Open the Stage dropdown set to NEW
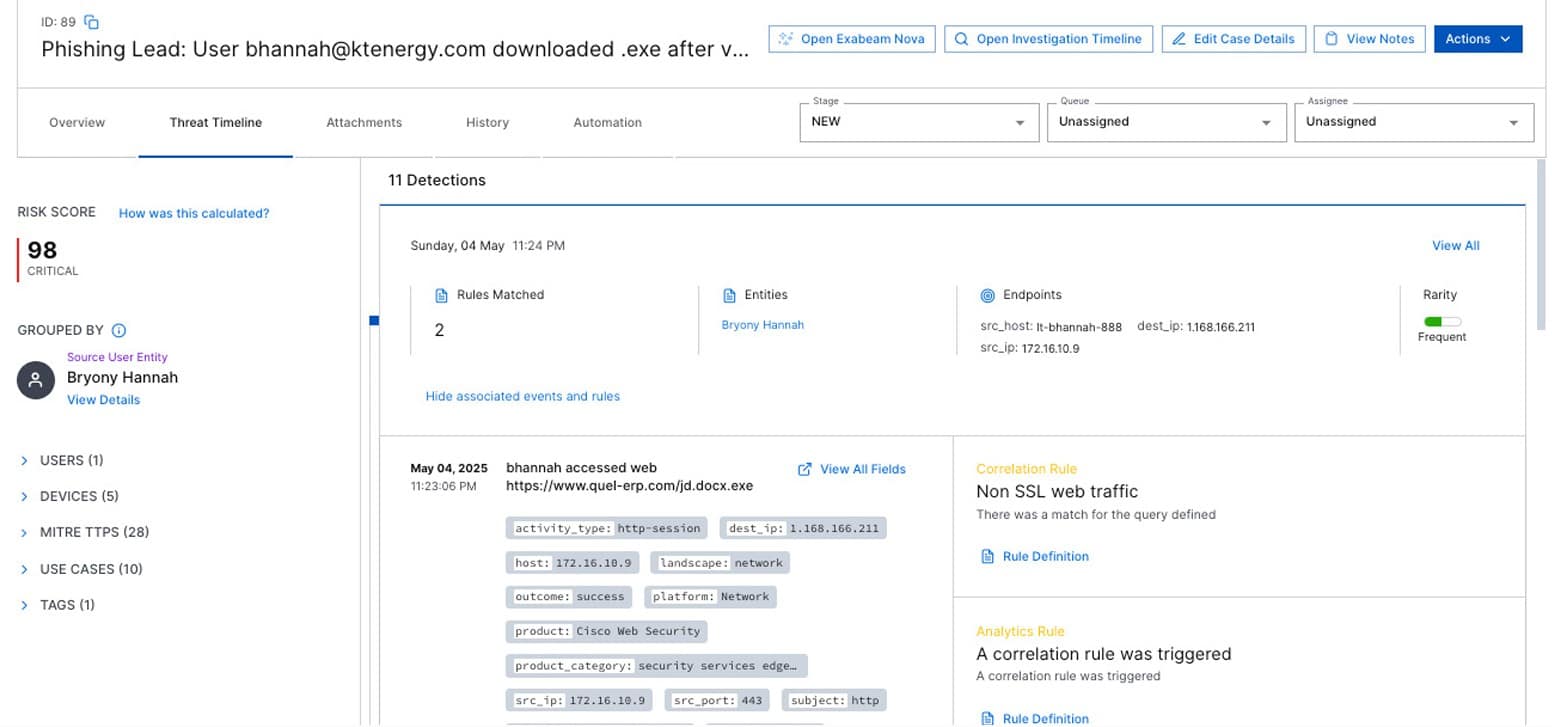The height and width of the screenshot is (727, 1552). point(917,122)
